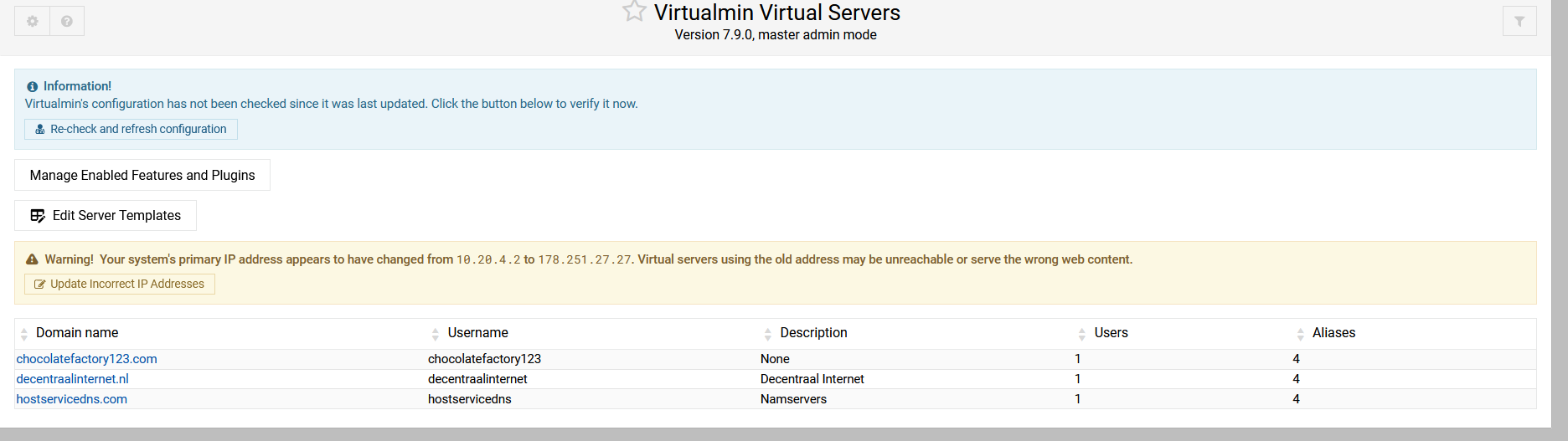
Task: Click the module configuration gear icon
Action: (33, 21)
